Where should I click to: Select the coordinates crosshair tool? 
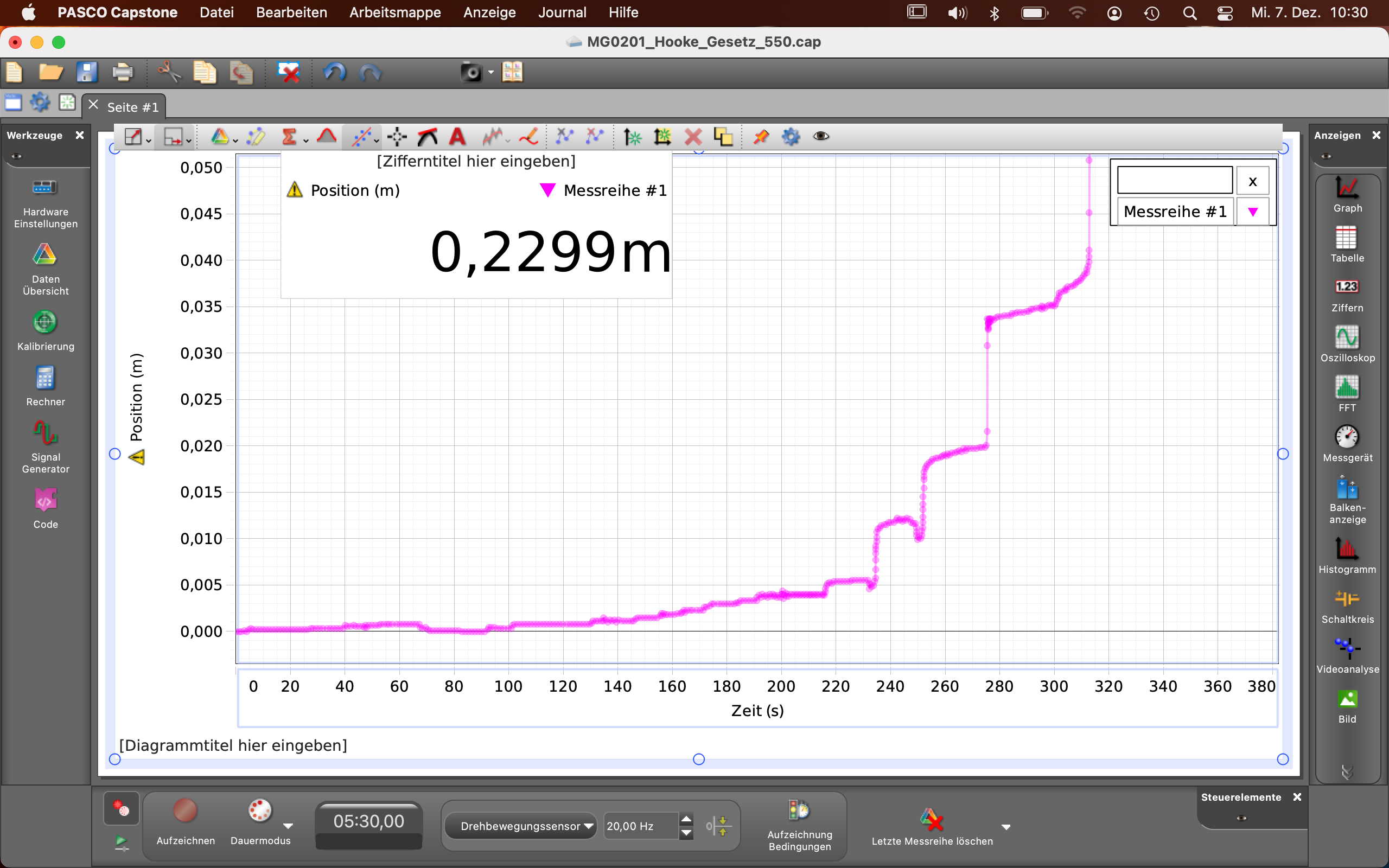tap(397, 137)
